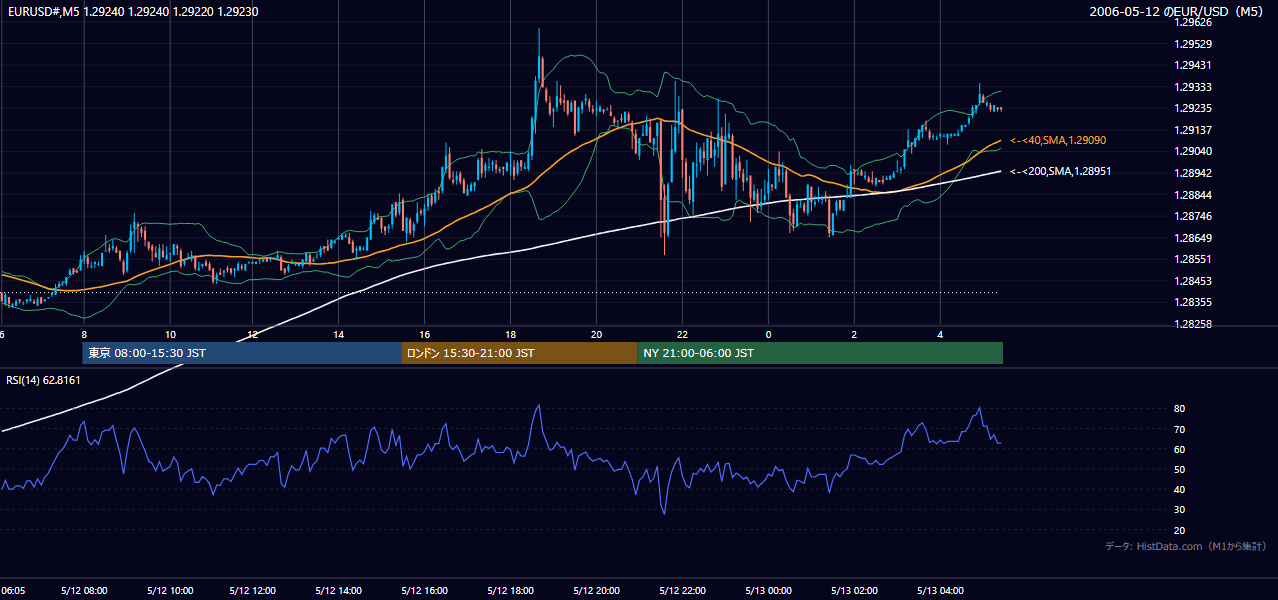The image size is (1278, 600).
Task: Click price axis value 1.28355
Action: pyautogui.click(x=1192, y=302)
